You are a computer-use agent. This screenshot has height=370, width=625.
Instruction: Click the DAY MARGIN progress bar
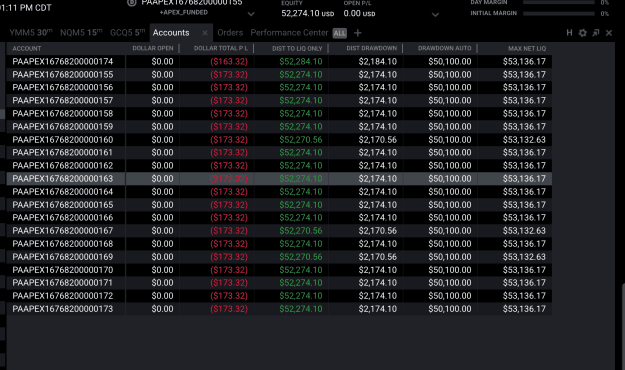click(559, 2)
